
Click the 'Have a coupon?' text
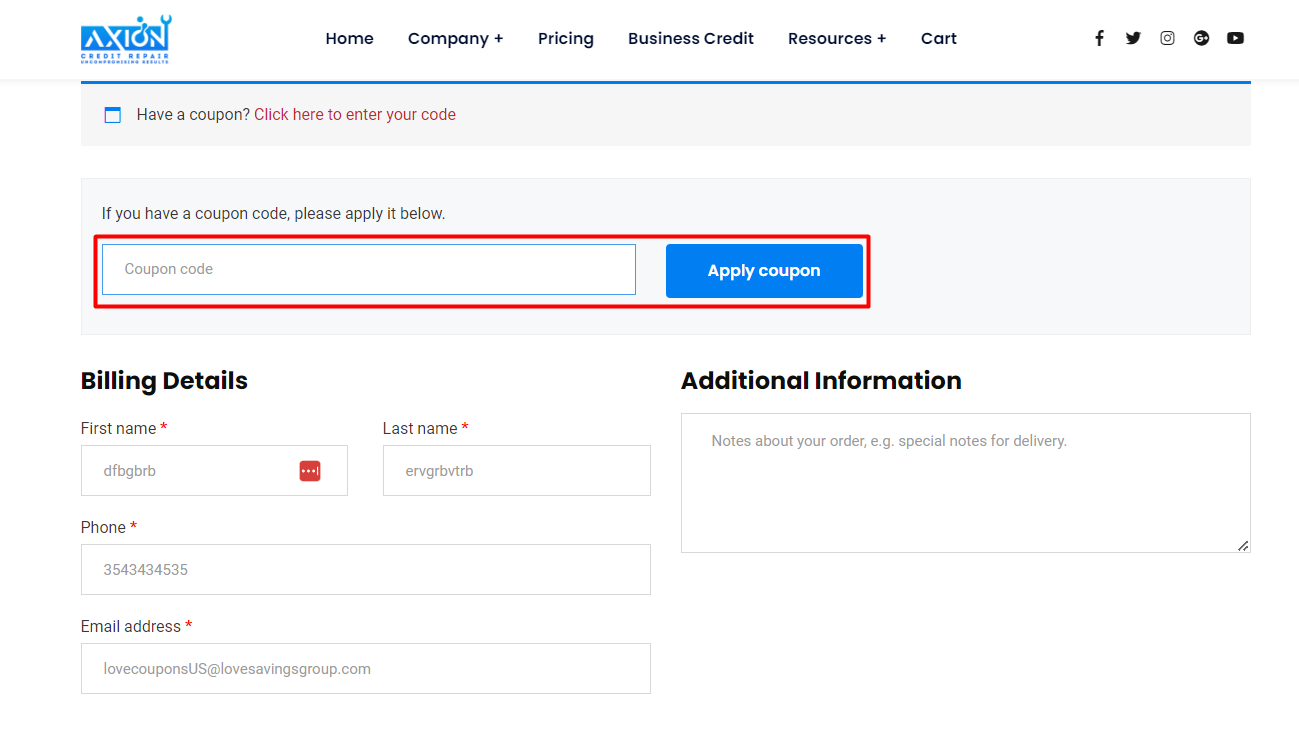pos(193,115)
